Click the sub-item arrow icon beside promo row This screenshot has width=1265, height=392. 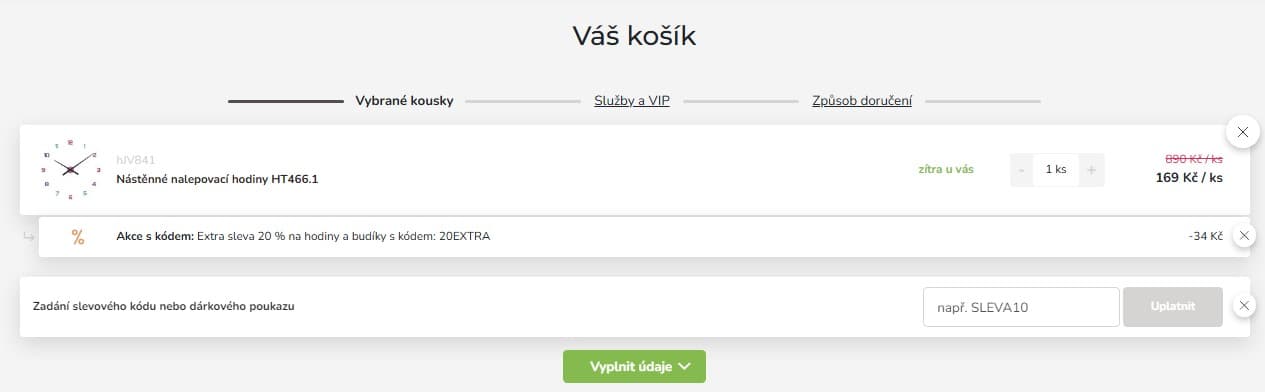pyautogui.click(x=28, y=237)
